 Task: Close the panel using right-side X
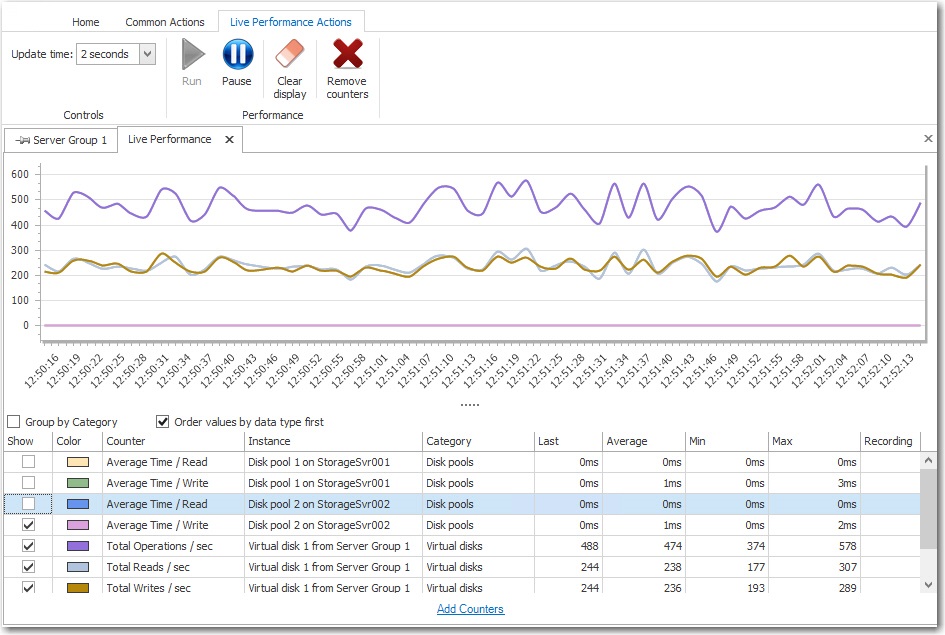point(928,139)
